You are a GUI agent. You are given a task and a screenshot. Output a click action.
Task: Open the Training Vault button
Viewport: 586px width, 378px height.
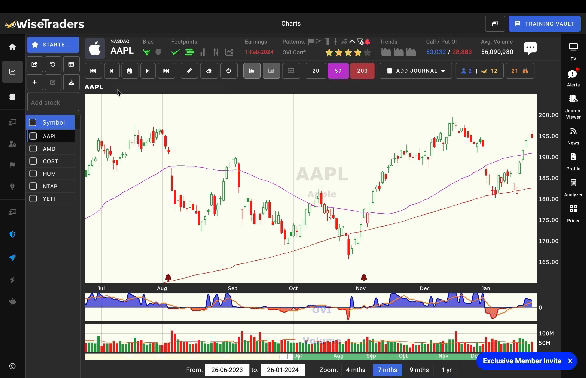click(x=545, y=24)
